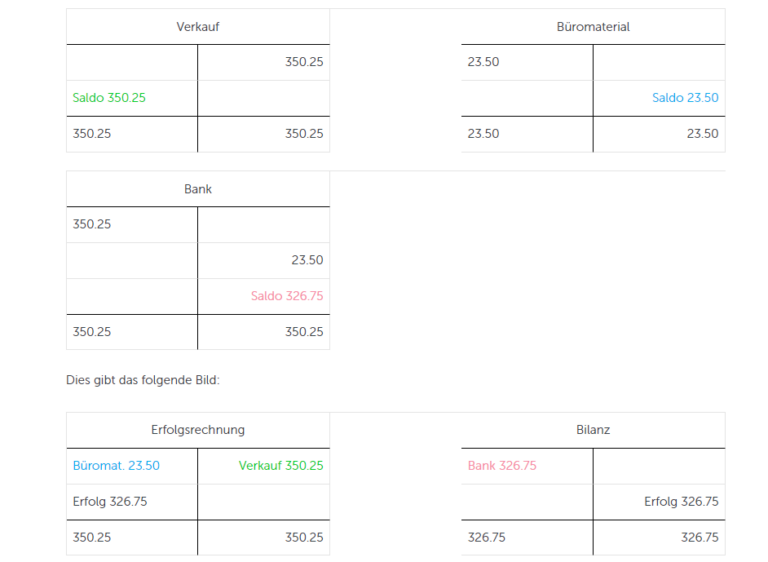
Task: Click the green Saldo 350.25 entry
Action: [109, 98]
